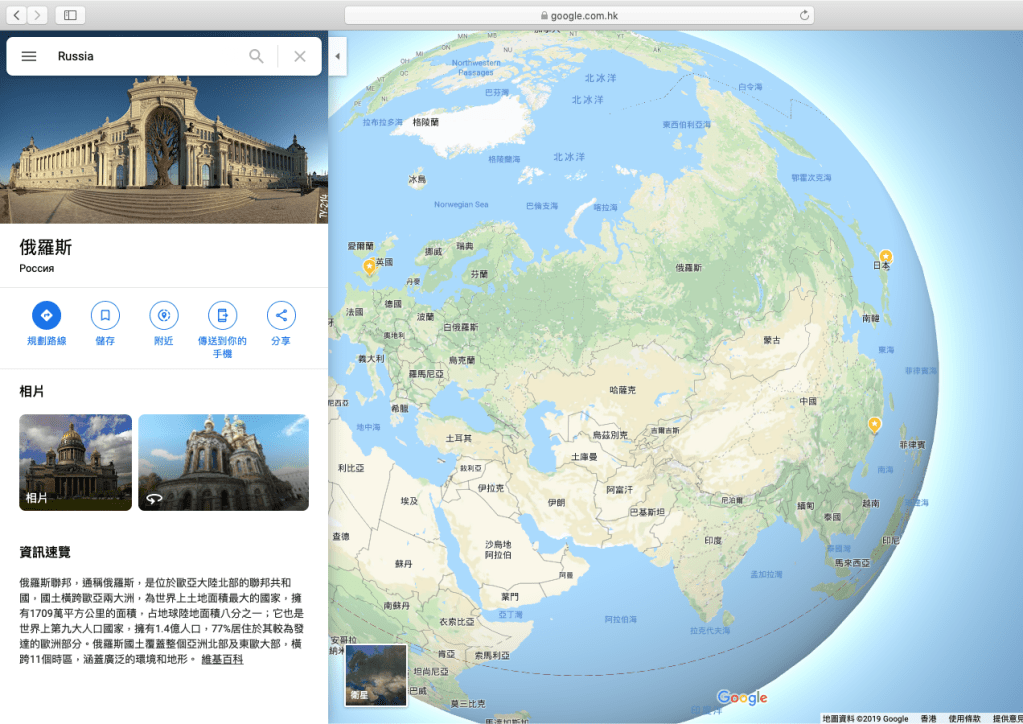Open the cathedral photos thumbnail
Screen dimensions: 1023x724
76,462
